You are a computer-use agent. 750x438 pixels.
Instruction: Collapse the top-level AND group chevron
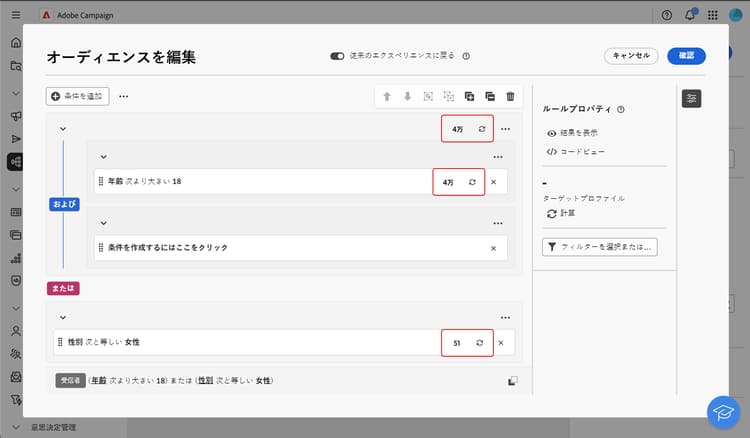tap(63, 129)
